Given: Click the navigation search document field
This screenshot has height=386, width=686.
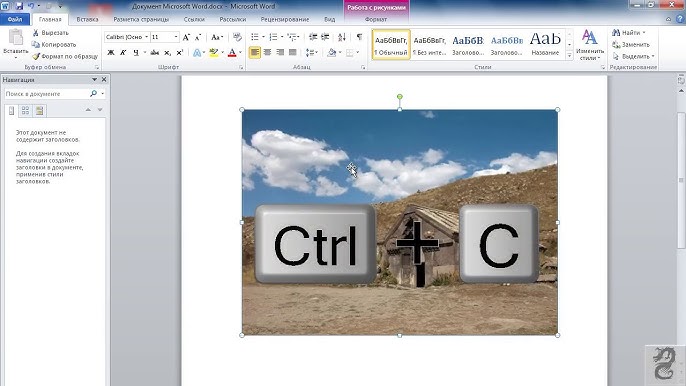Looking at the screenshot, I should 46,94.
